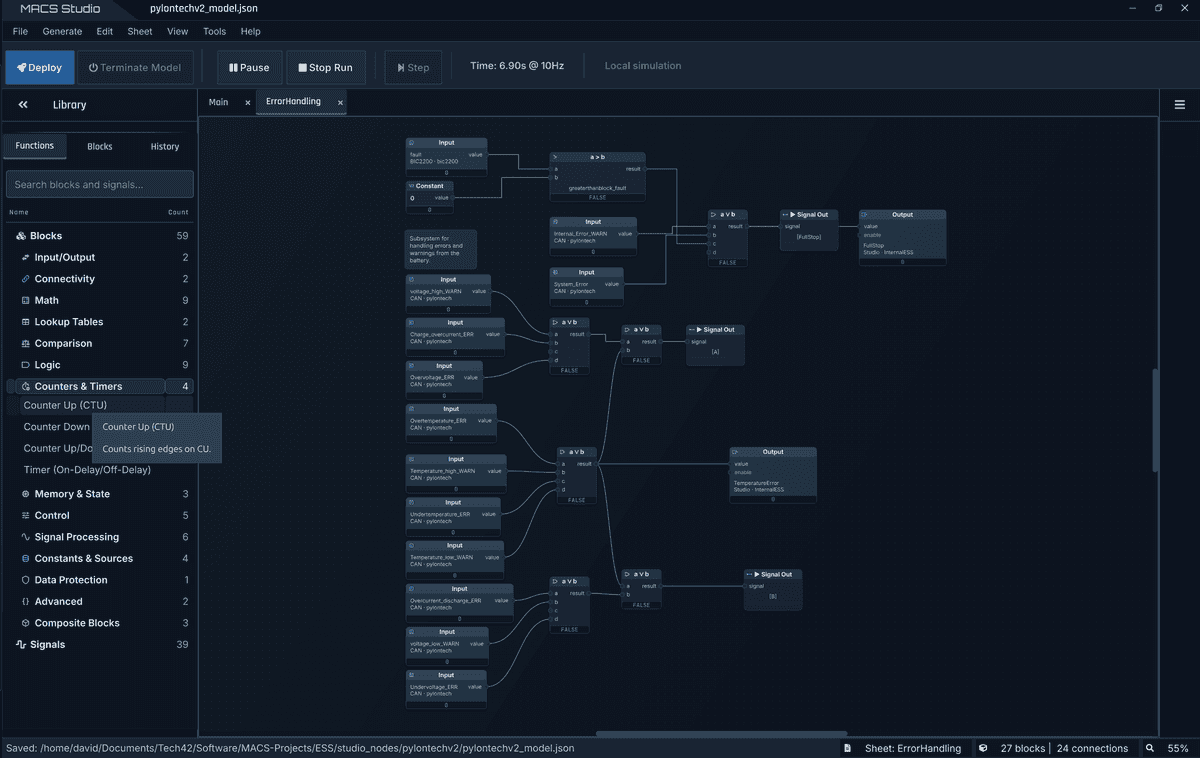Open the Tools menu
Screen dimensions: 1200x758
tap(214, 32)
